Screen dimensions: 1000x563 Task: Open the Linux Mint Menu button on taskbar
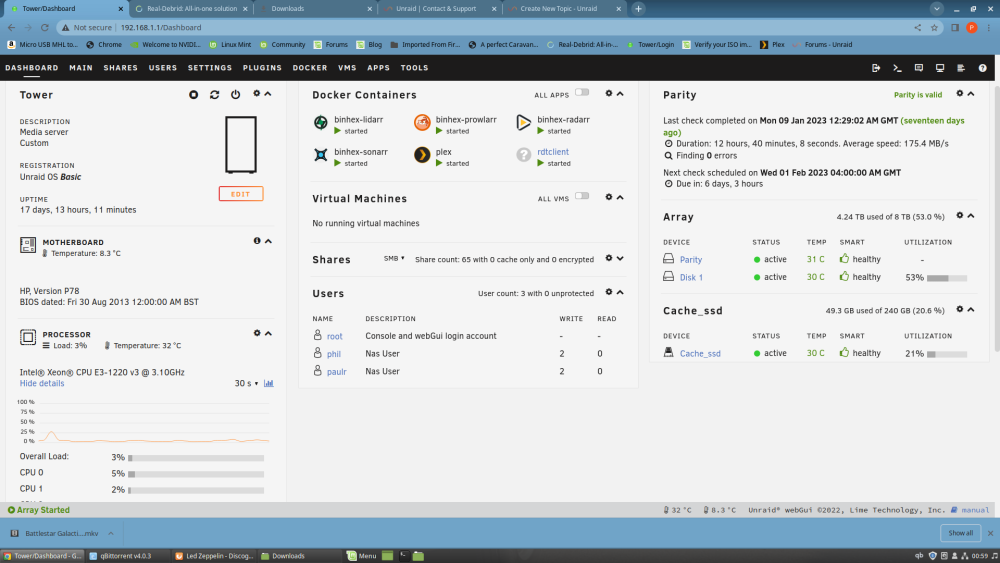point(362,555)
